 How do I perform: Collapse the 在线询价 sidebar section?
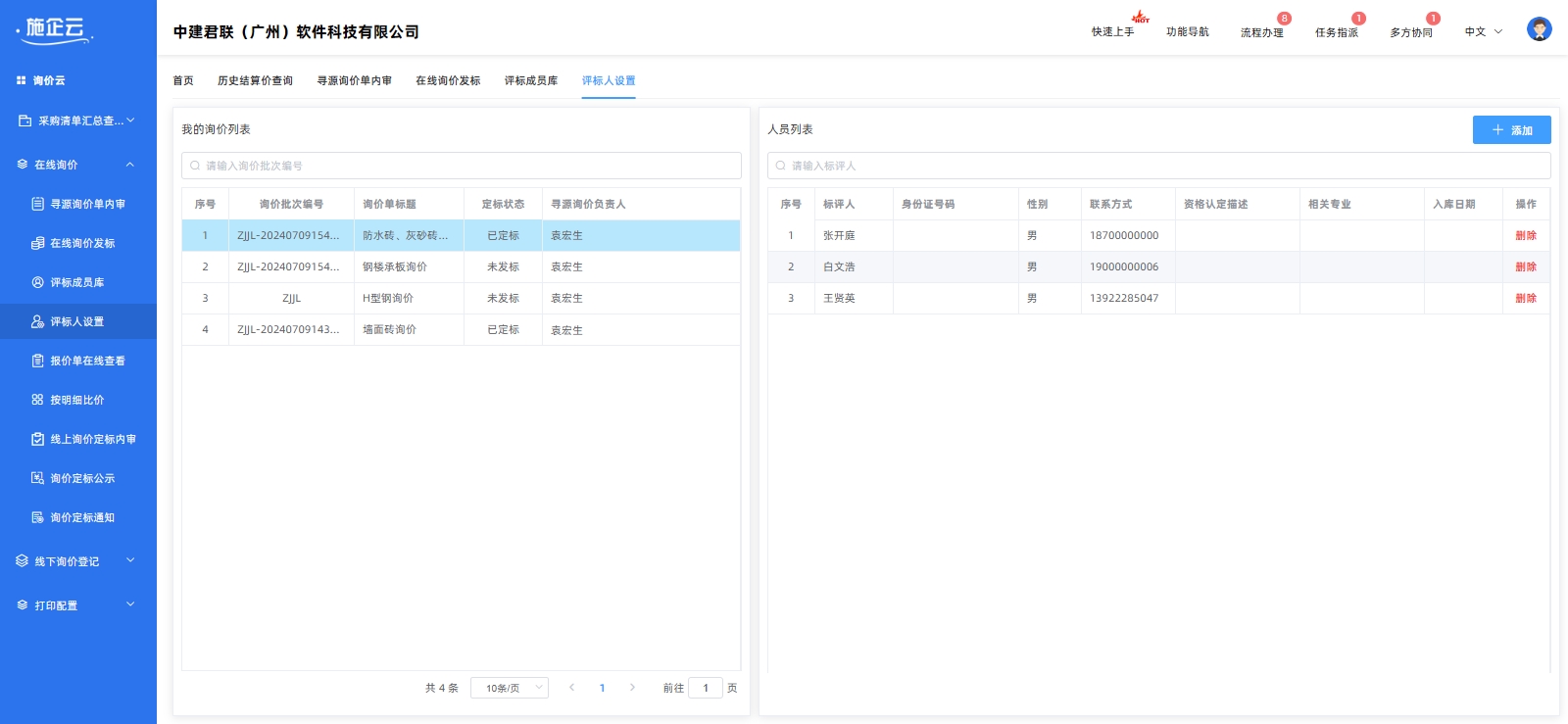point(129,165)
